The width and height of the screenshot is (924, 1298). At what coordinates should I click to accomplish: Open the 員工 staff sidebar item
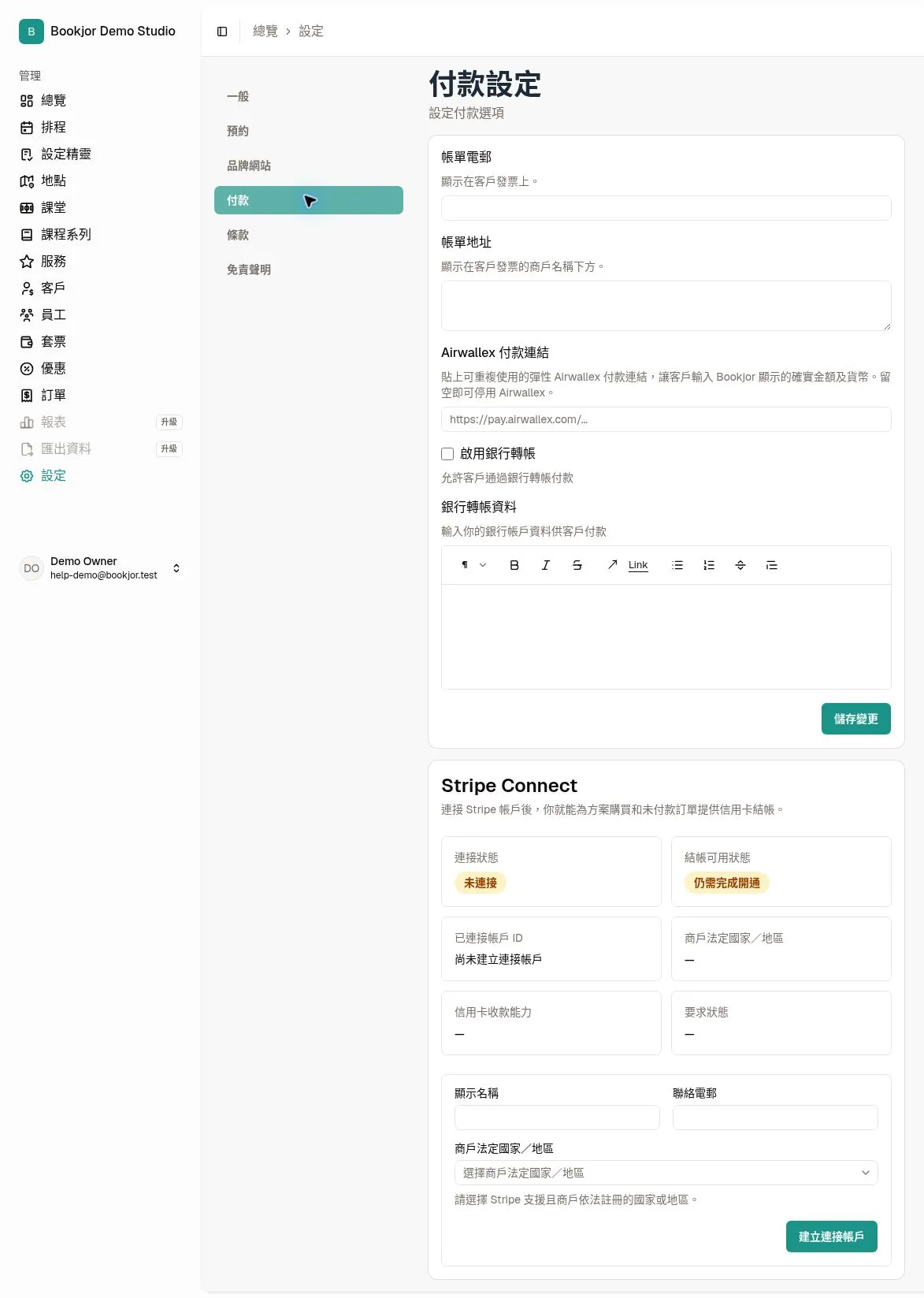[100, 315]
